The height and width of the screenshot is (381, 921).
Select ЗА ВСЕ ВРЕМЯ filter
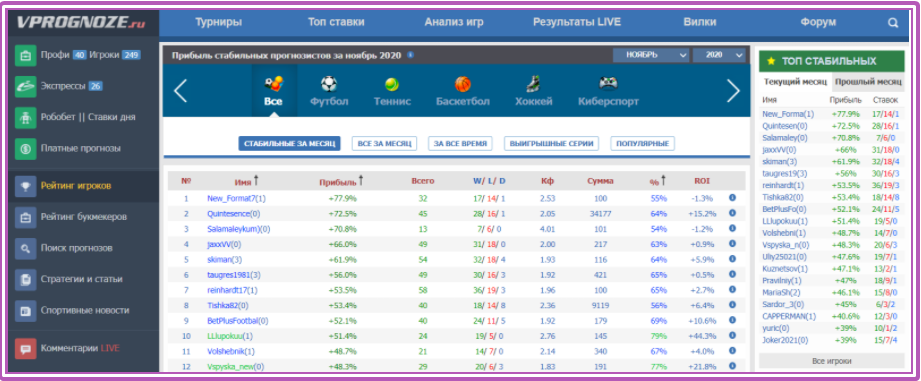point(460,143)
